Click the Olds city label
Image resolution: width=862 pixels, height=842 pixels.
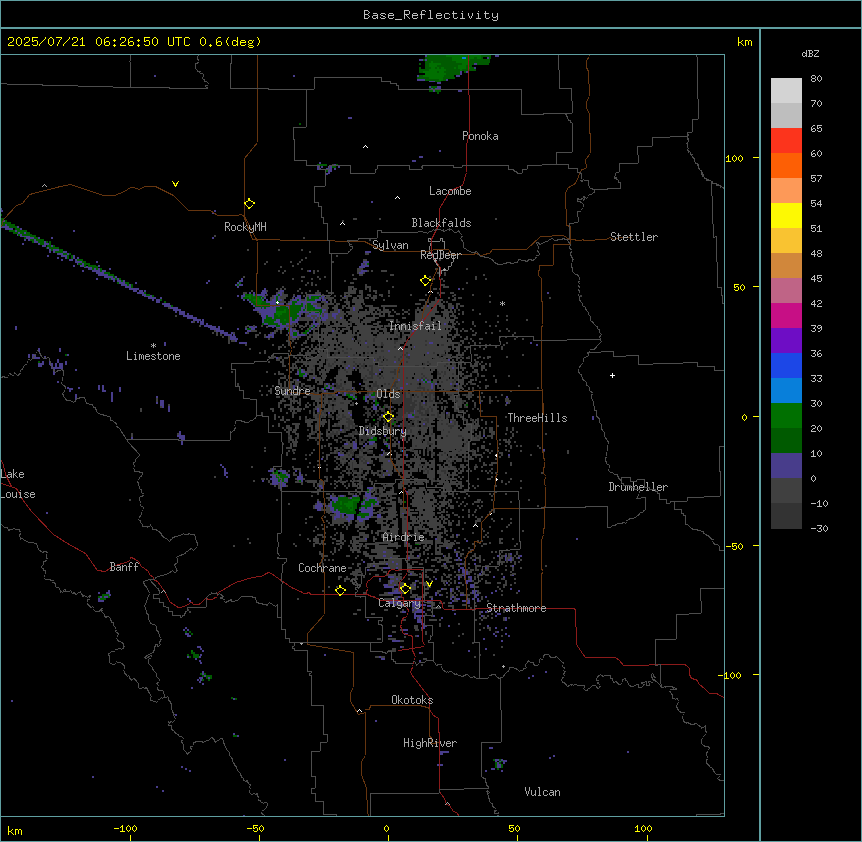pyautogui.click(x=388, y=394)
